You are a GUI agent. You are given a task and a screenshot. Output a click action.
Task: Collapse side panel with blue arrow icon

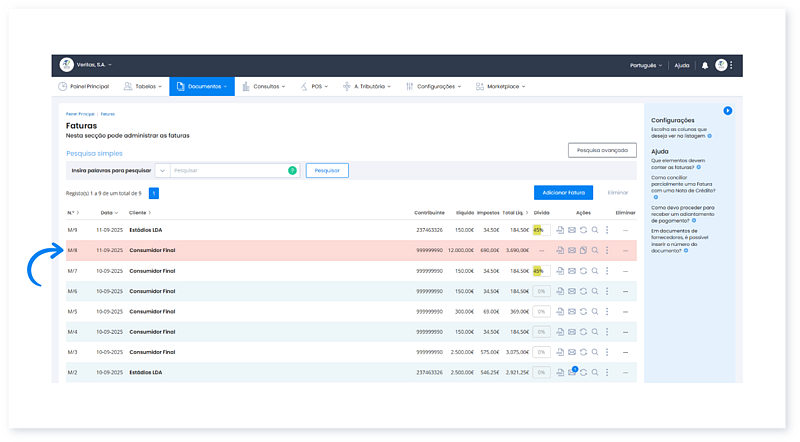pyautogui.click(x=728, y=110)
